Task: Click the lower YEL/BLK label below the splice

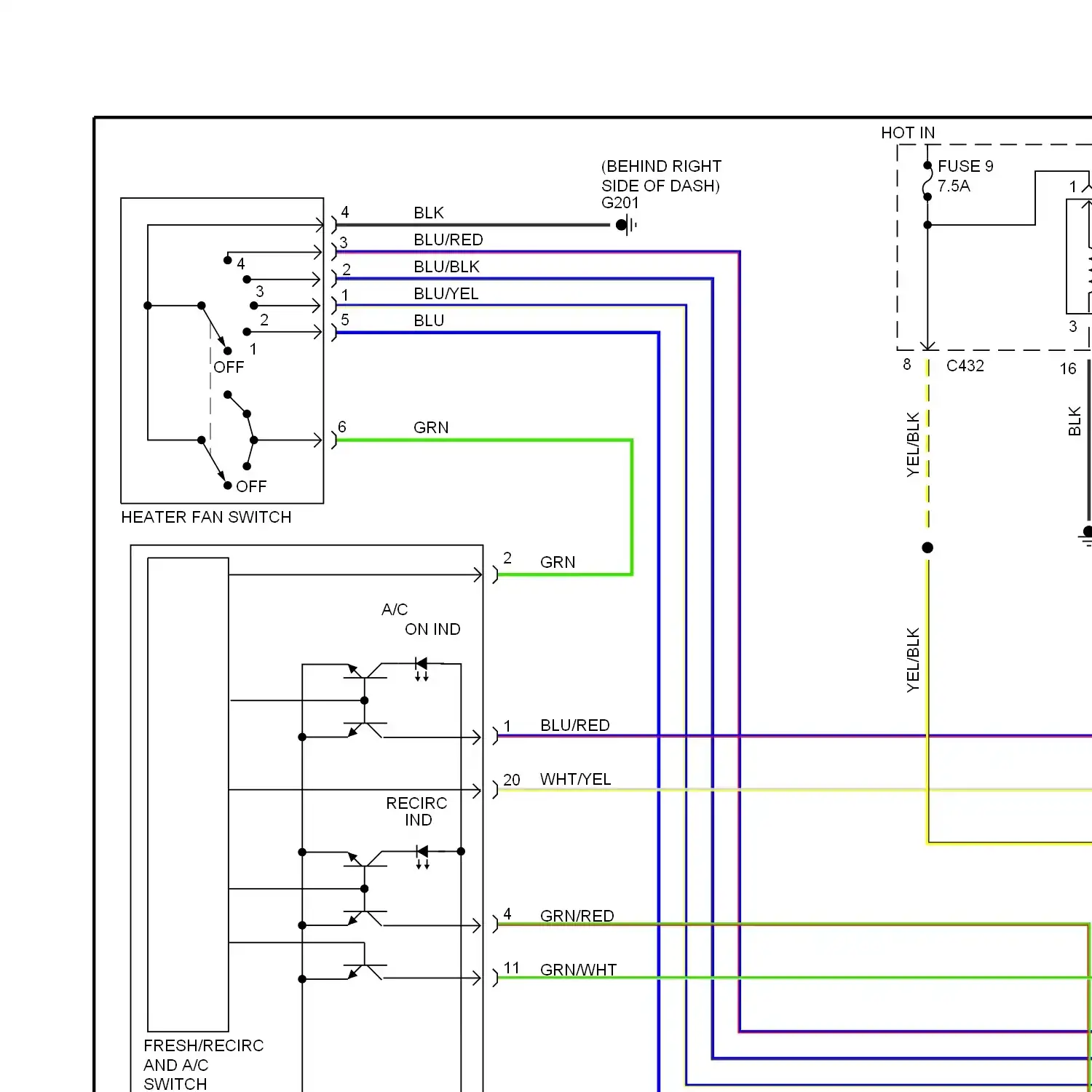Action: click(x=913, y=660)
